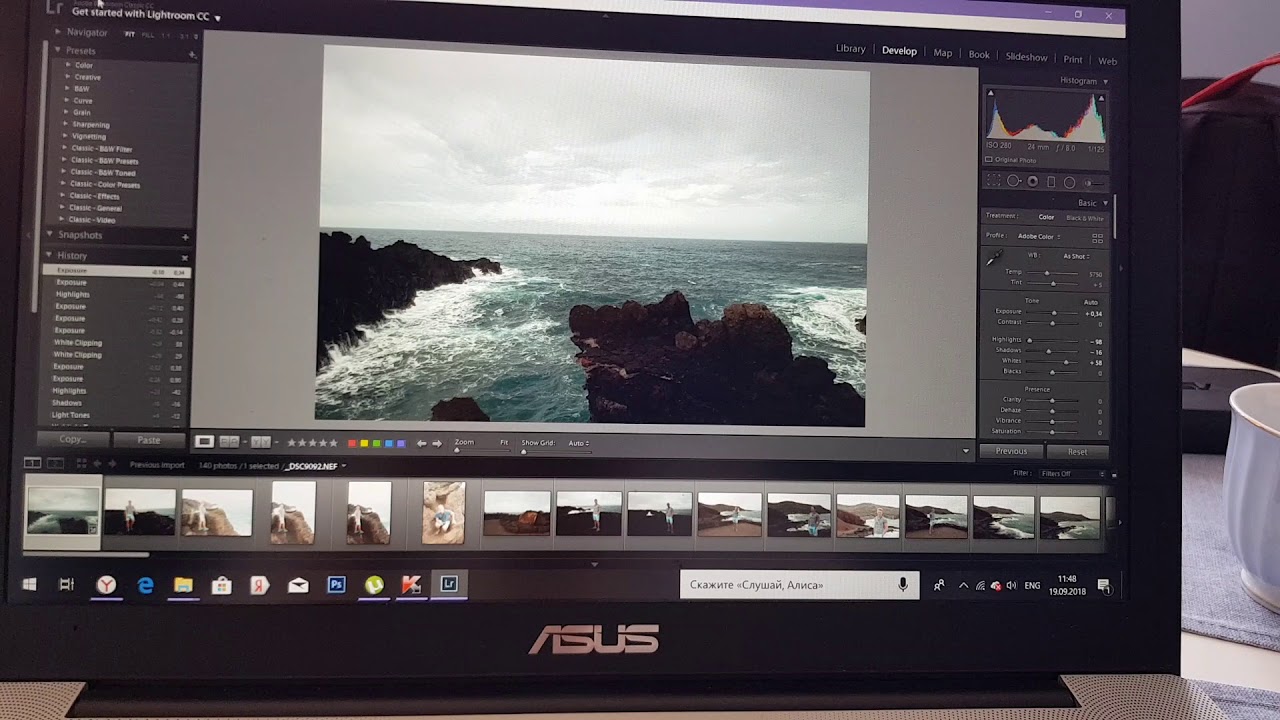Collapse the History panel
The width and height of the screenshot is (1280, 720).
pyautogui.click(x=49, y=256)
